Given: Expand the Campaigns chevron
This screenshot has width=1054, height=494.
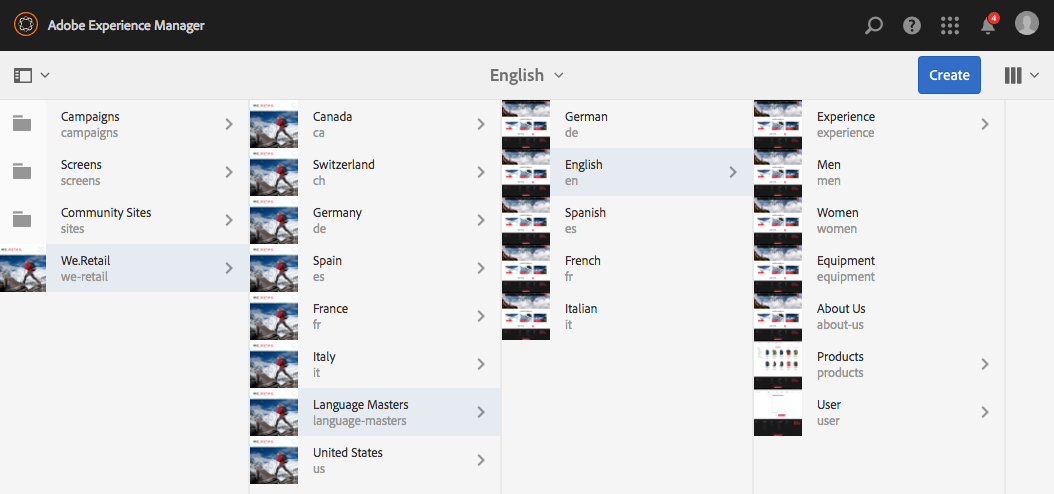Looking at the screenshot, I should point(229,124).
